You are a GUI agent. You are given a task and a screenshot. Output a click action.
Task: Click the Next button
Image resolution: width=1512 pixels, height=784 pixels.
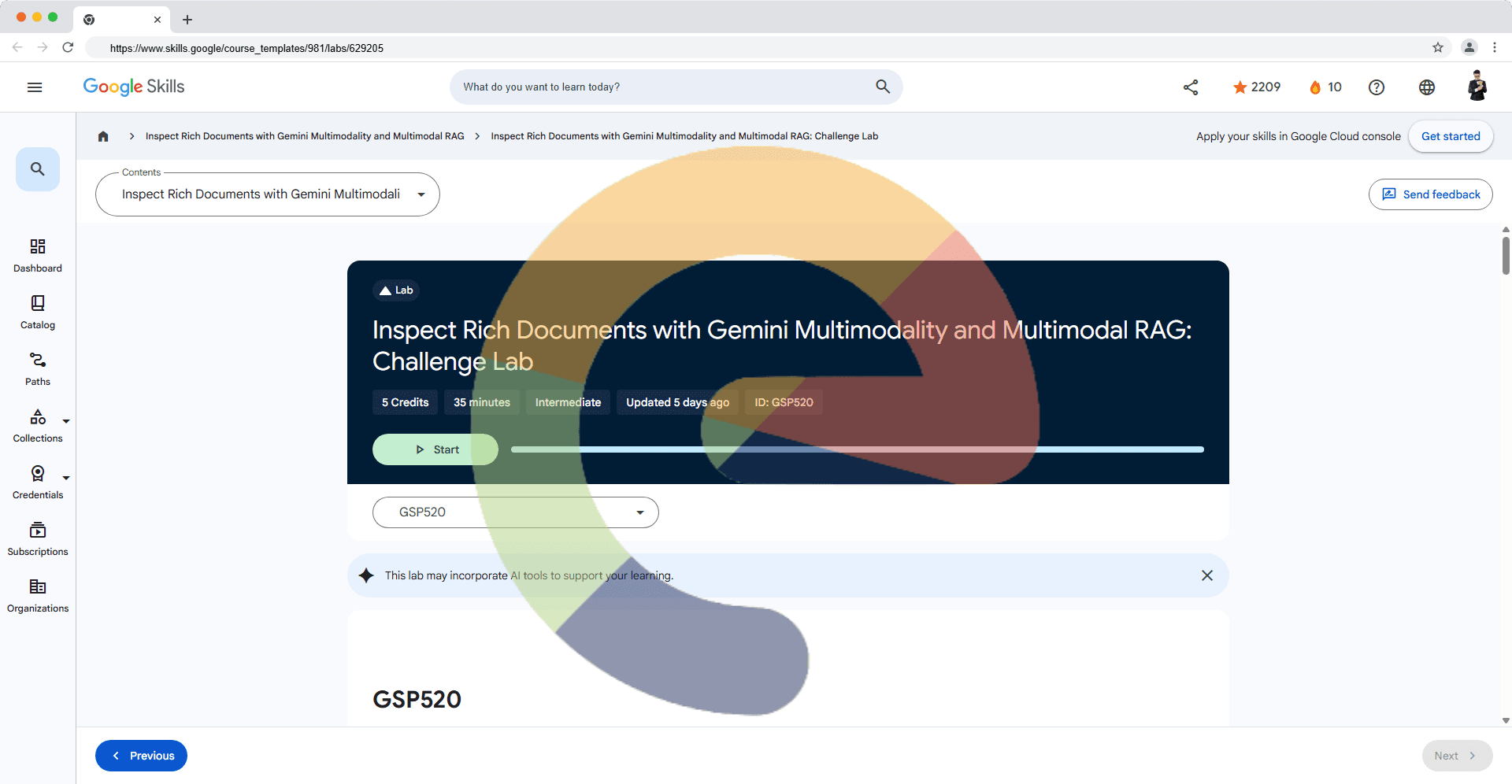click(x=1457, y=756)
